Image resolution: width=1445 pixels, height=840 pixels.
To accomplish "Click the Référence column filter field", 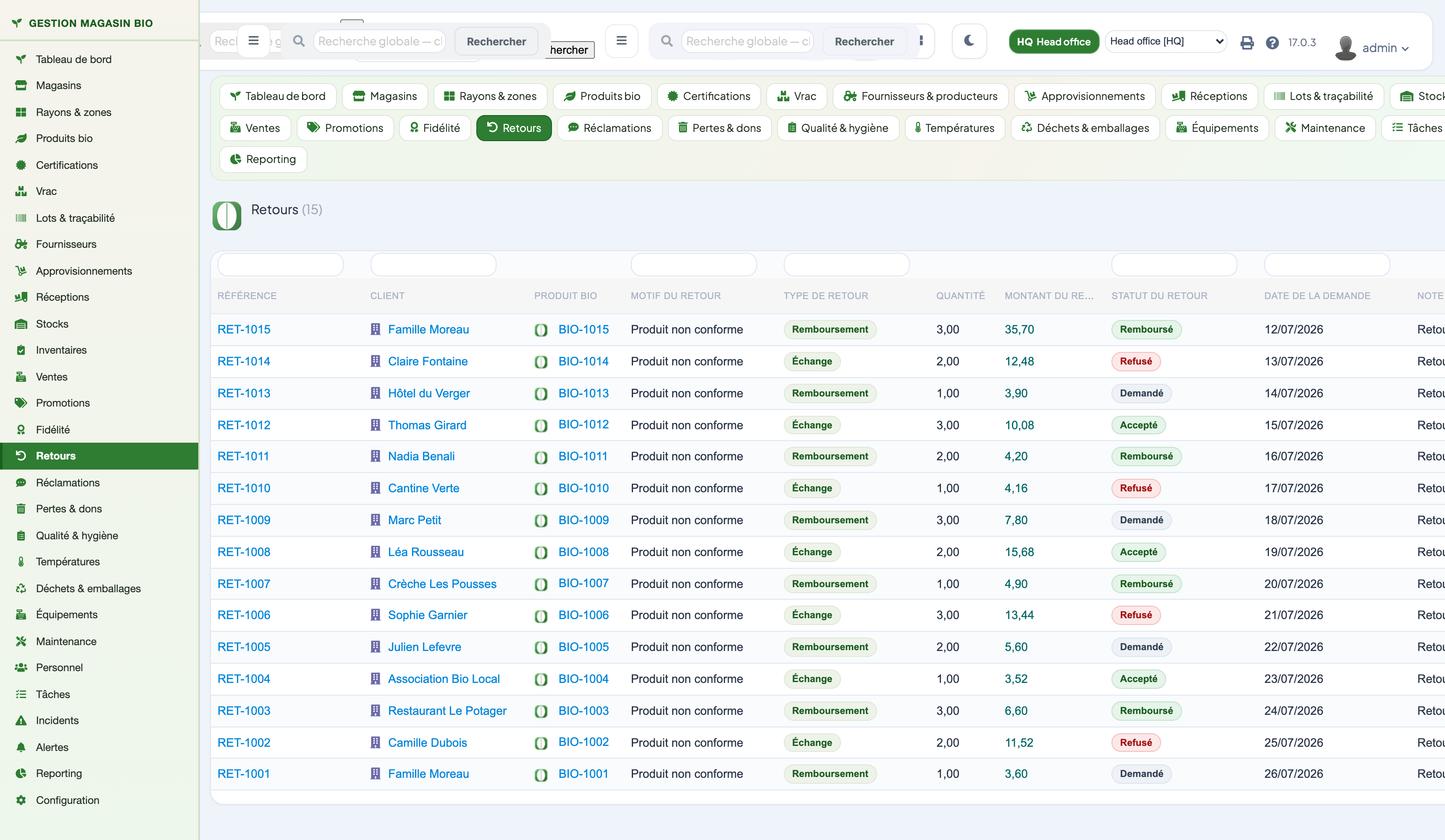I will 280,265.
